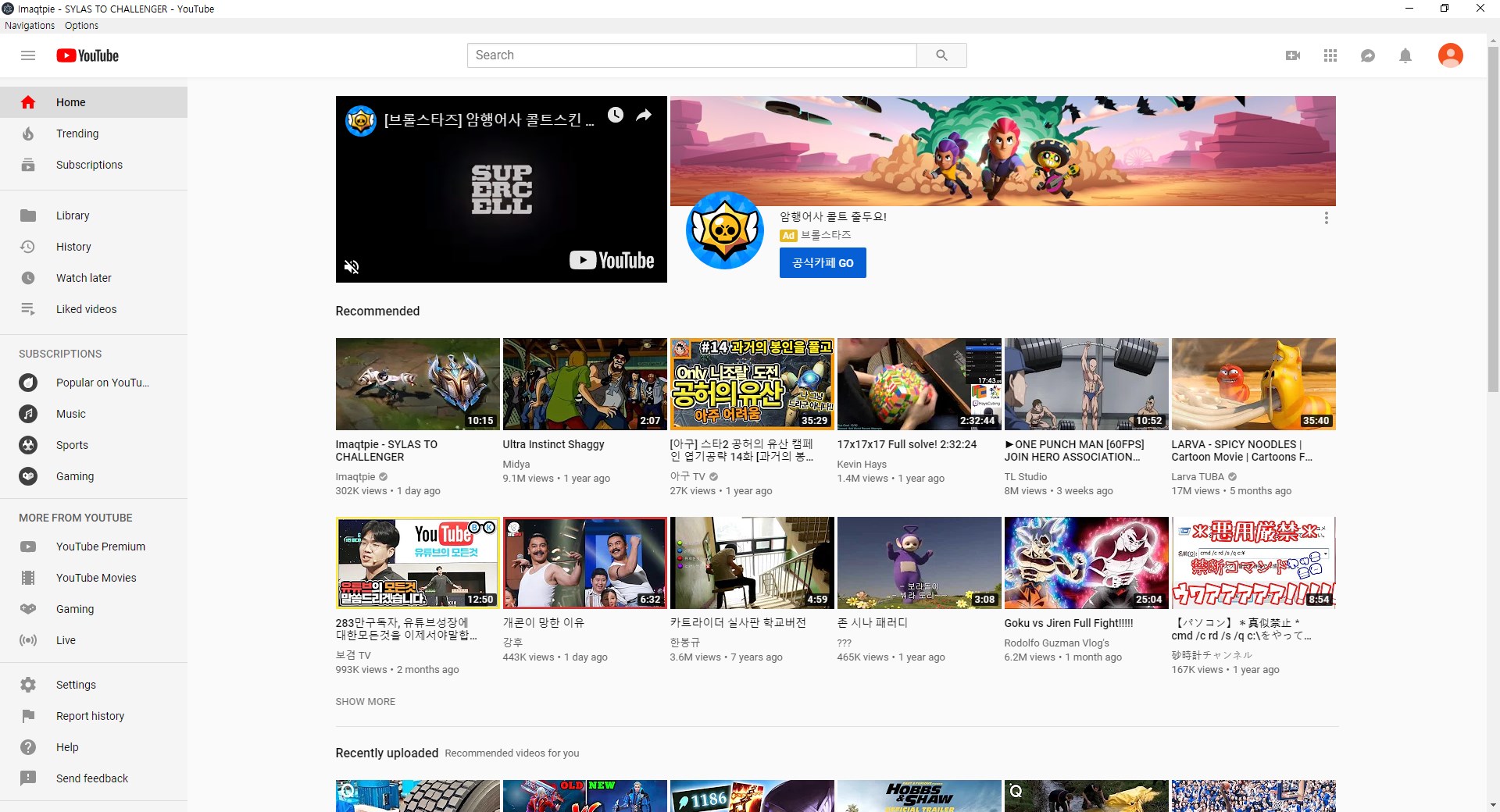Viewport: 1500px width, 812px height.
Task: Open Kevin Hays channel link
Action: point(862,465)
